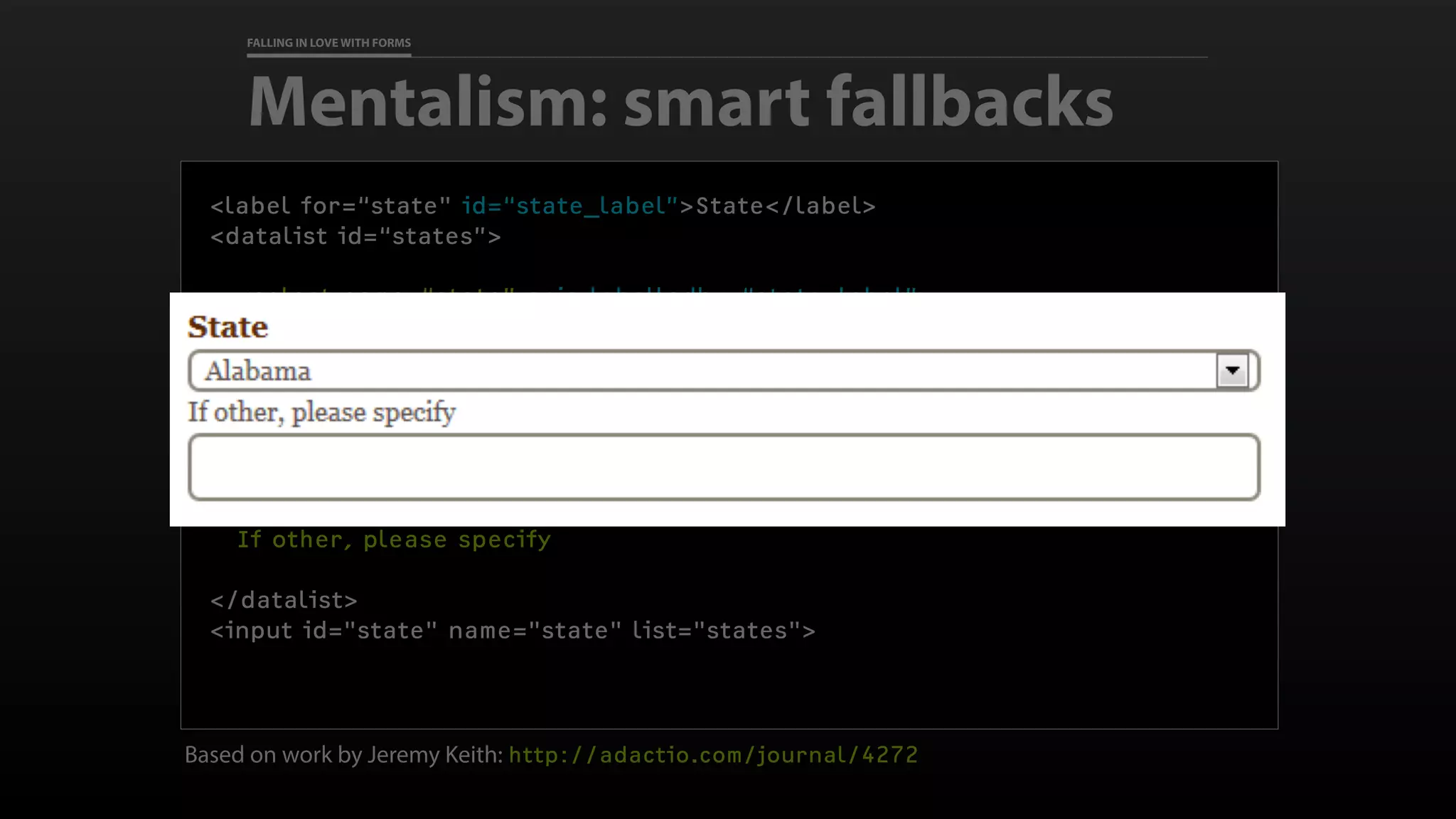This screenshot has width=1456, height=819.
Task: Select the closing </datalist> code line
Action: [284, 601]
